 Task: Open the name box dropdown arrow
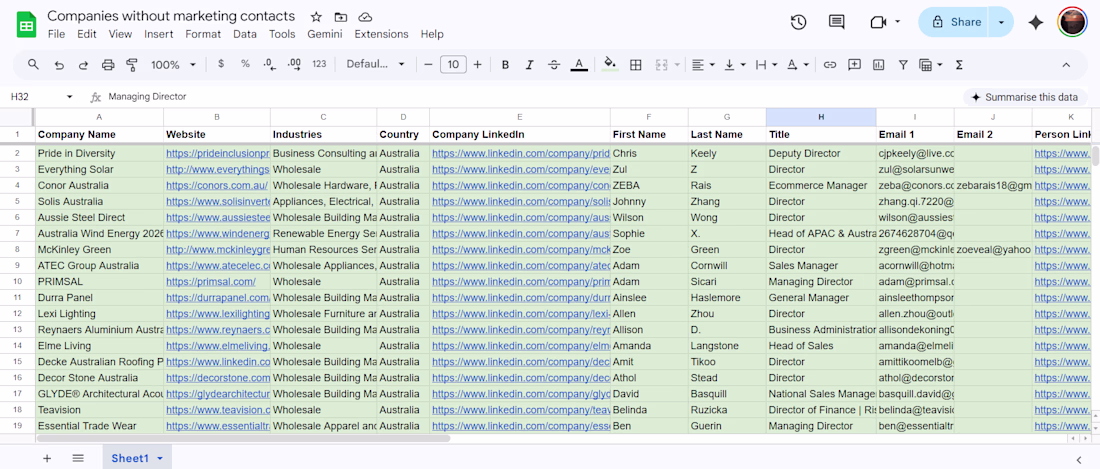69,97
